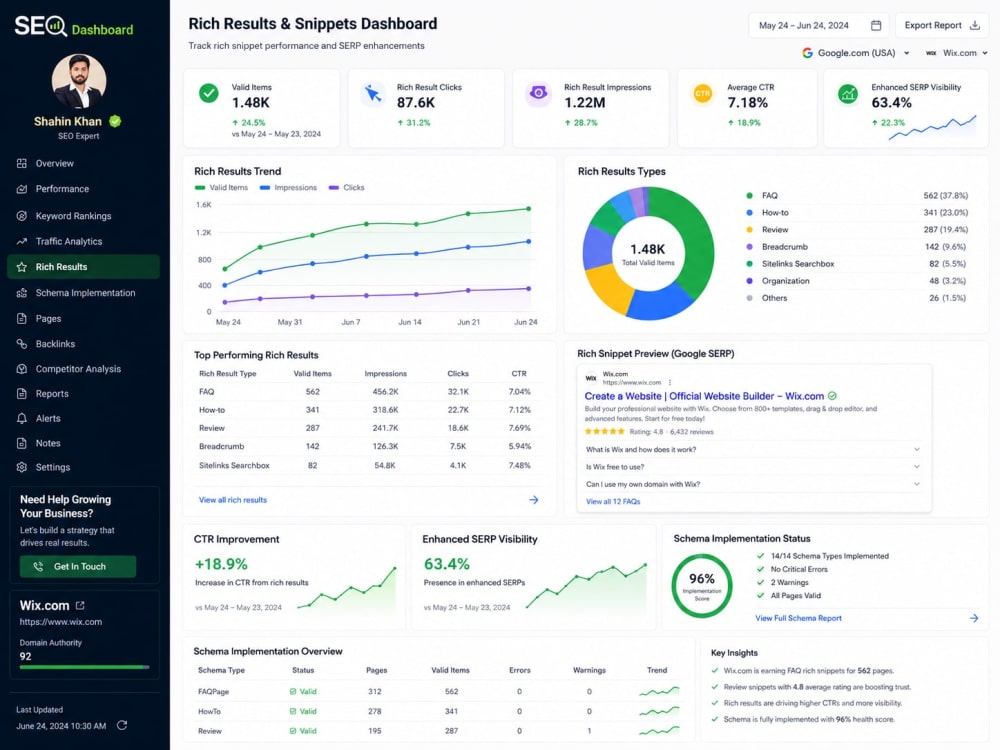The image size is (1000, 750).
Task: Open the 'Create a Website' SERP title link
Action: click(x=704, y=396)
